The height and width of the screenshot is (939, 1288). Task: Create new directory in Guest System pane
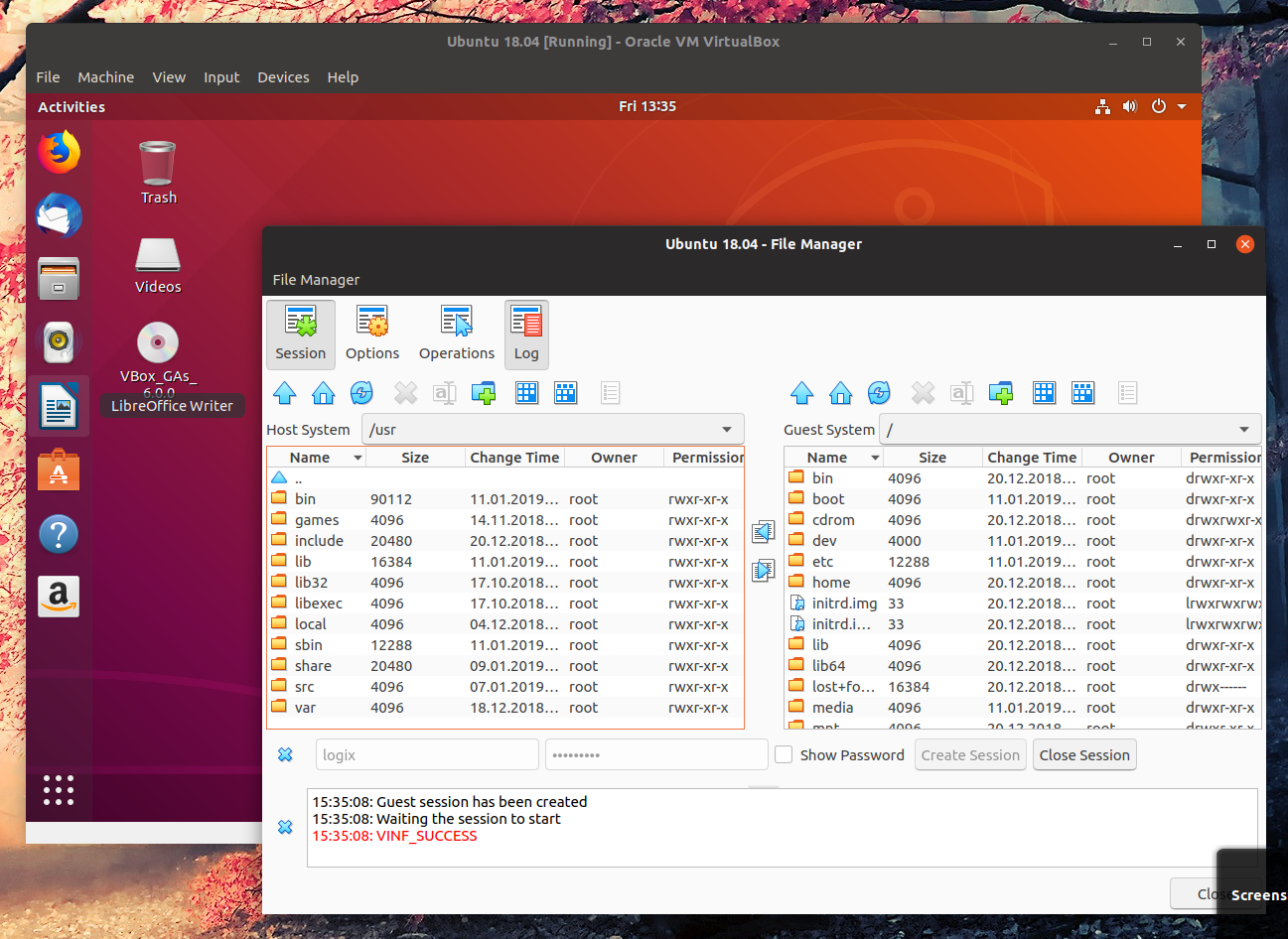pyautogui.click(x=1001, y=393)
